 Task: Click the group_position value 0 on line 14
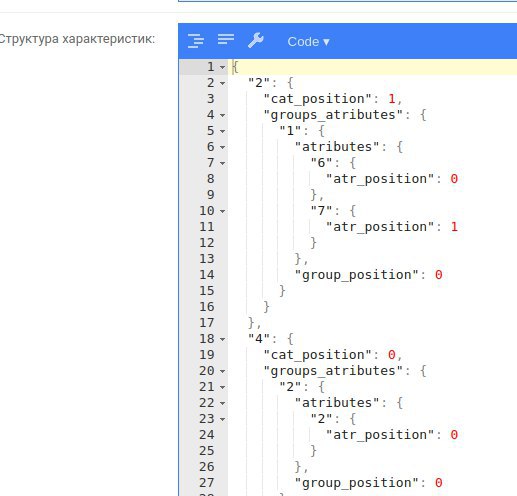[439, 275]
